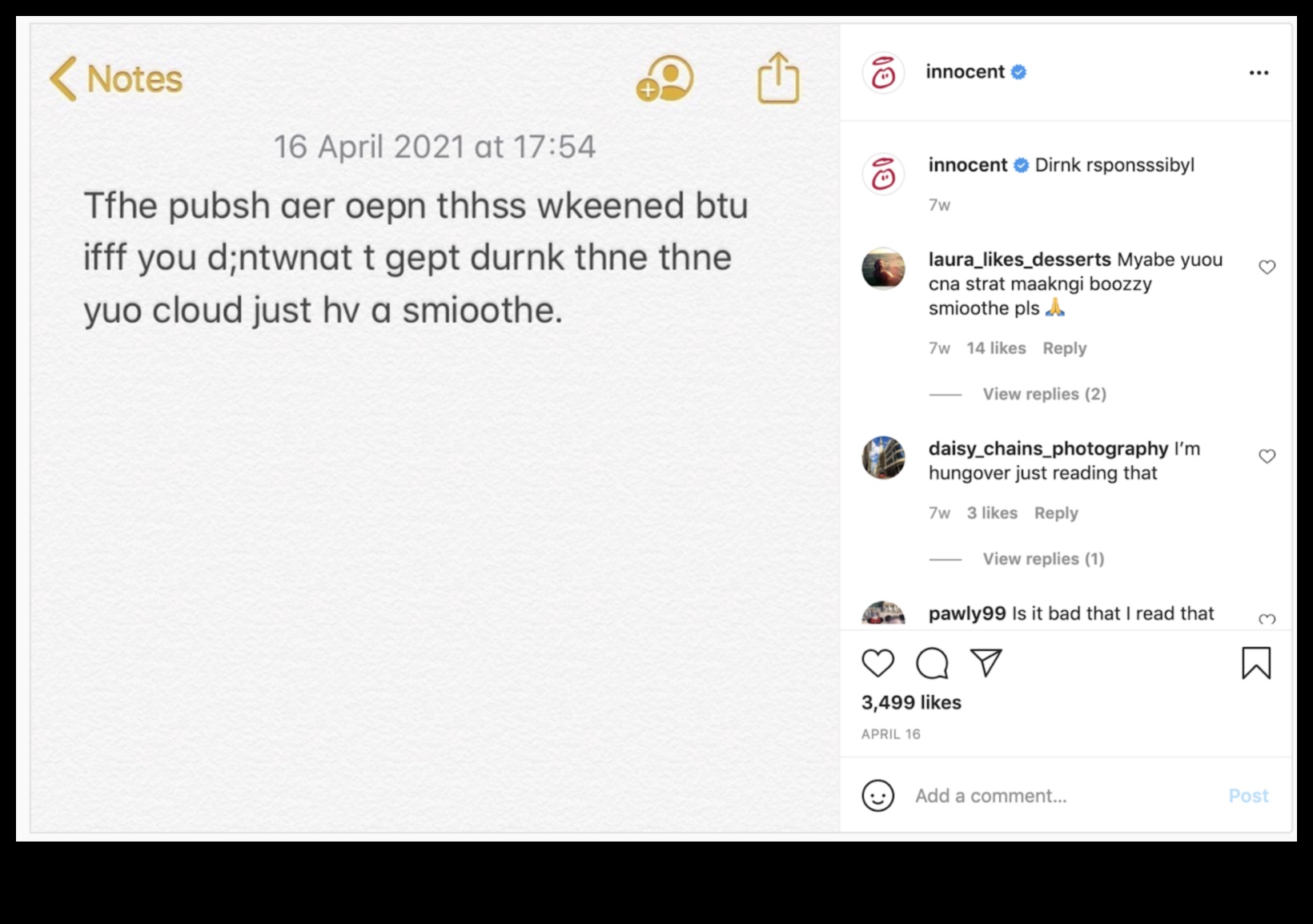Like the post with the heart icon
This screenshot has width=1313, height=924.
tap(877, 663)
